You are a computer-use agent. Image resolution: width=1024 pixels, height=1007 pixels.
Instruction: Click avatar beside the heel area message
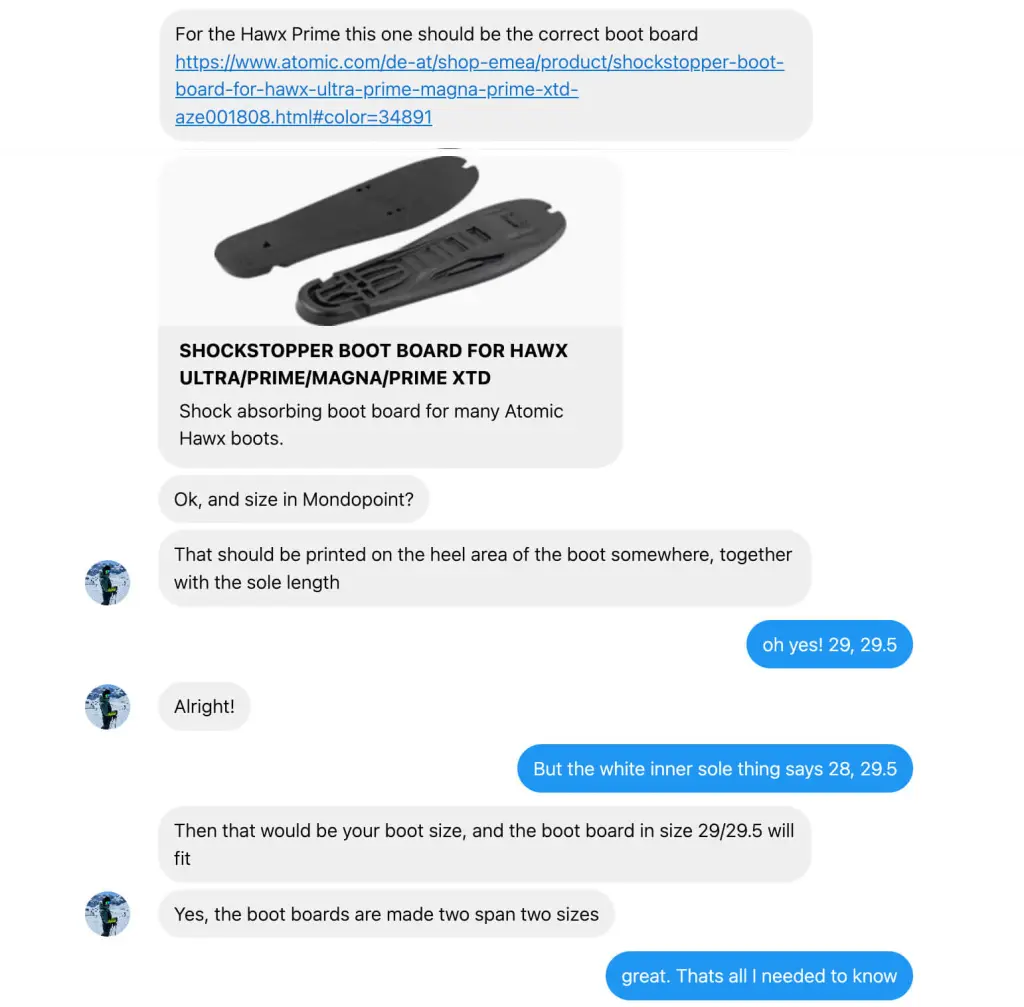pyautogui.click(x=107, y=582)
